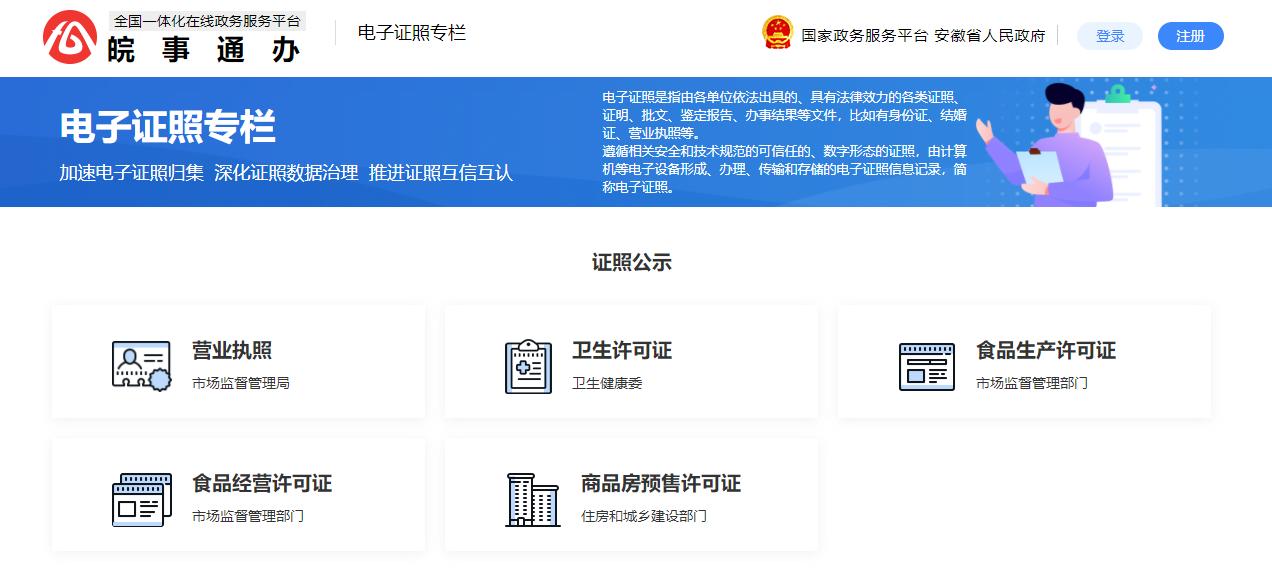Click the red 皖事通办 logo icon
Viewport: 1272px width, 586px height.
(x=70, y=37)
